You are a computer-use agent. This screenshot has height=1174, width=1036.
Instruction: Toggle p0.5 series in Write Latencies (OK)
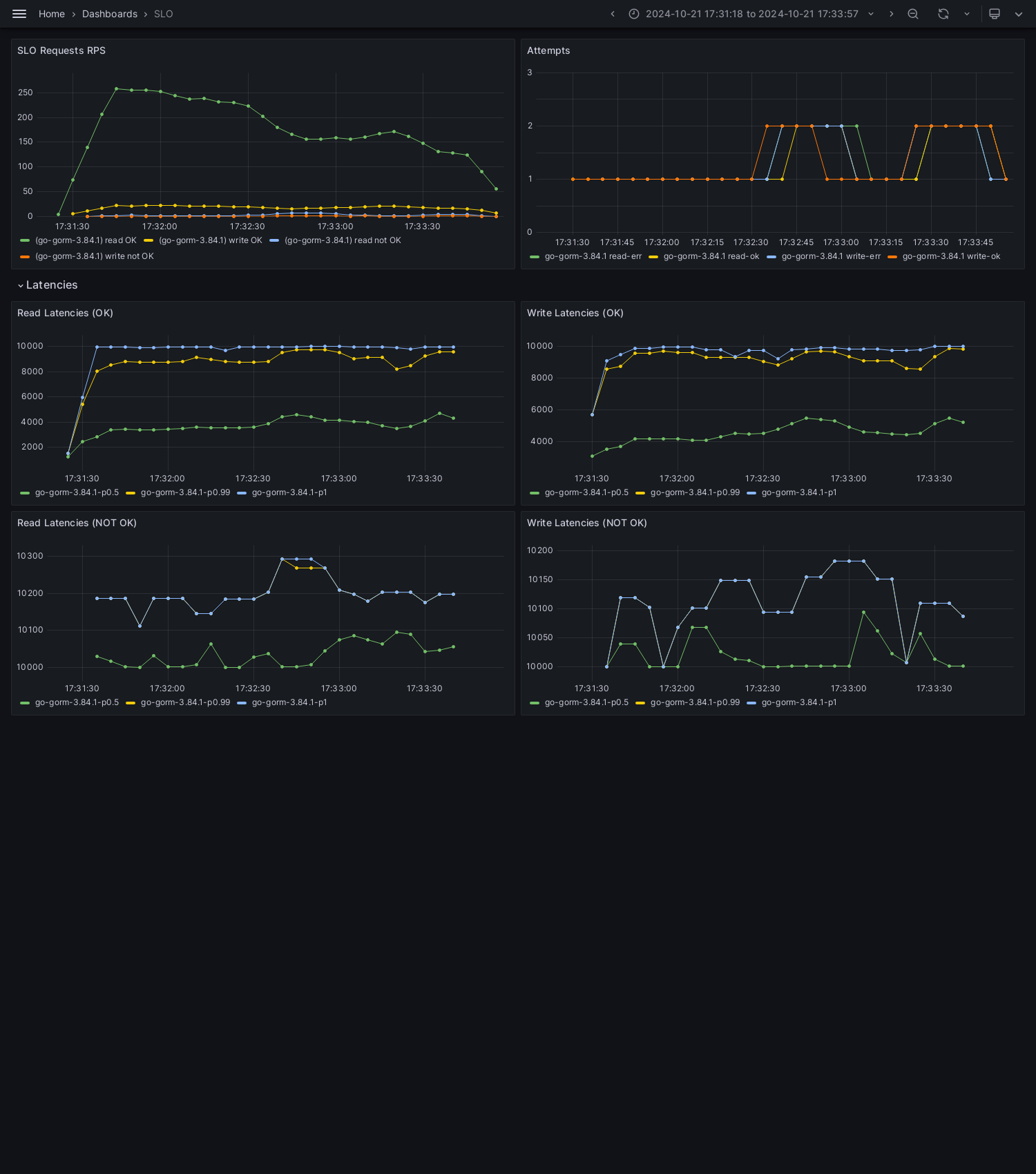click(x=586, y=492)
